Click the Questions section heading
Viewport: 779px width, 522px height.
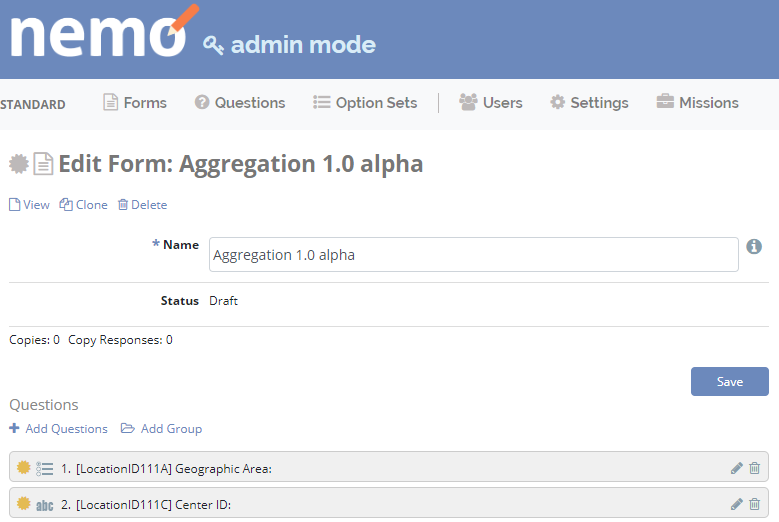tap(44, 405)
